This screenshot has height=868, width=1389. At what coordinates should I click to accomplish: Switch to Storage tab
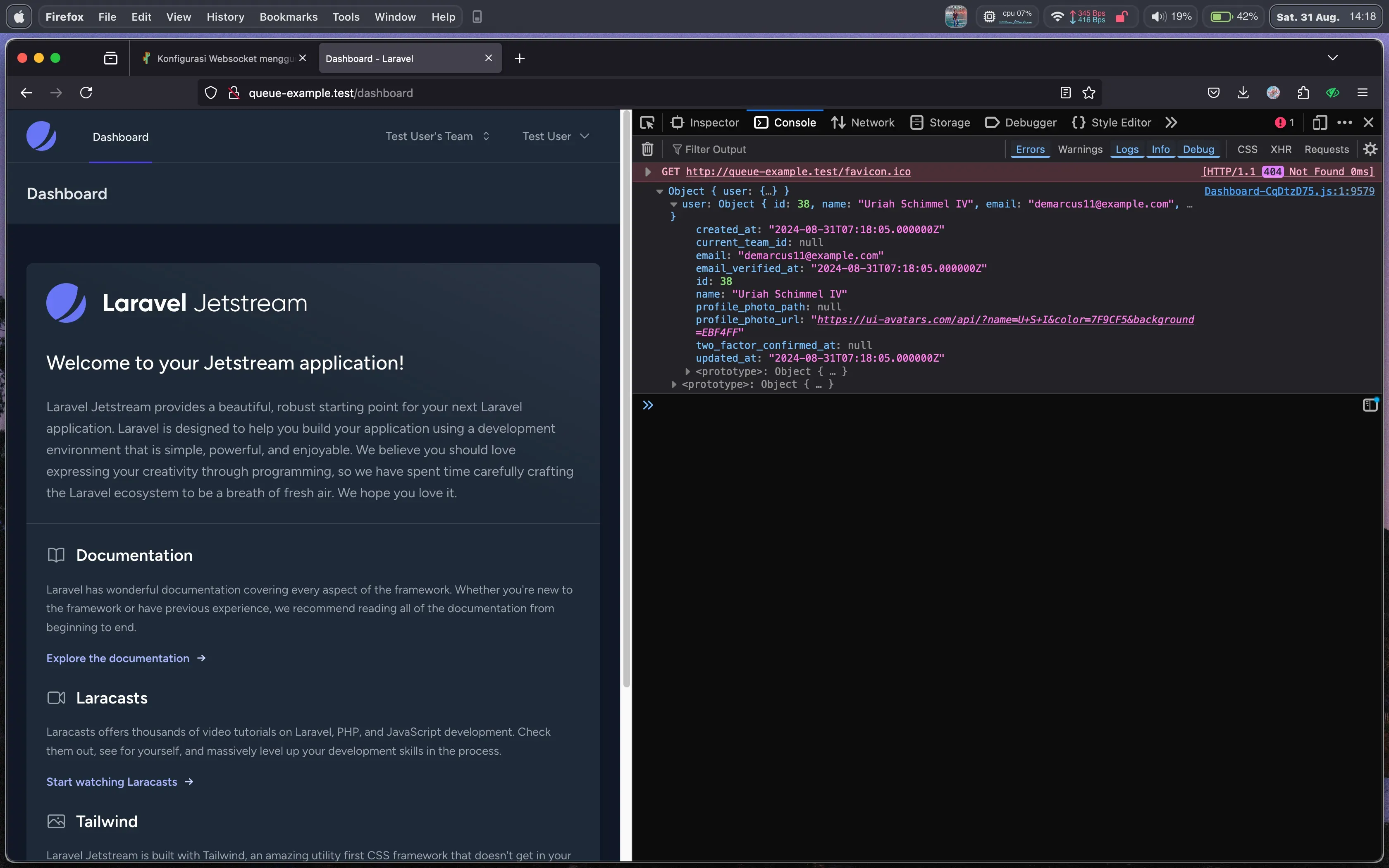pyautogui.click(x=940, y=122)
